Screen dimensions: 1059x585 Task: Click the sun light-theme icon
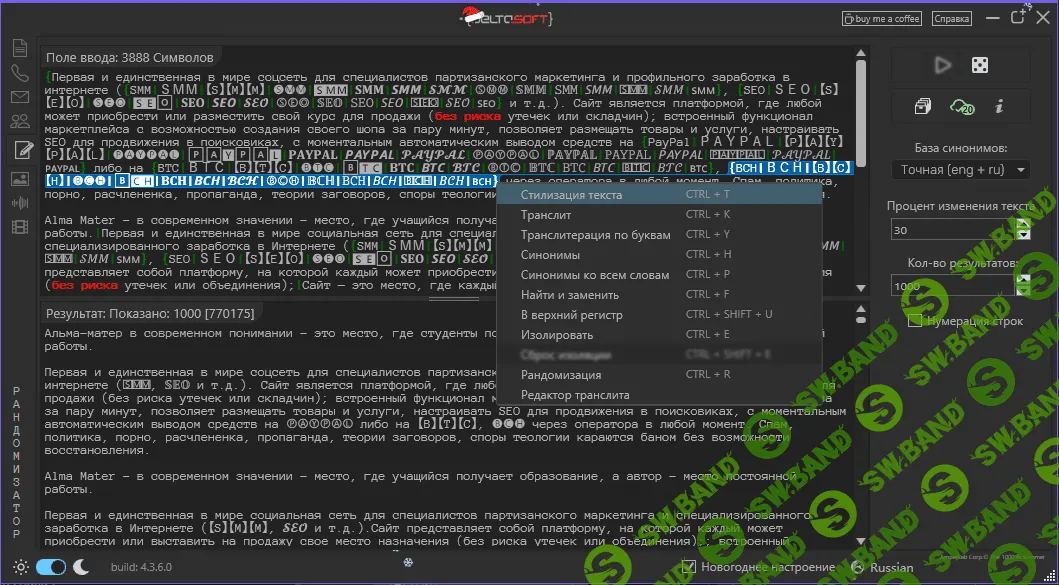(x=21, y=567)
